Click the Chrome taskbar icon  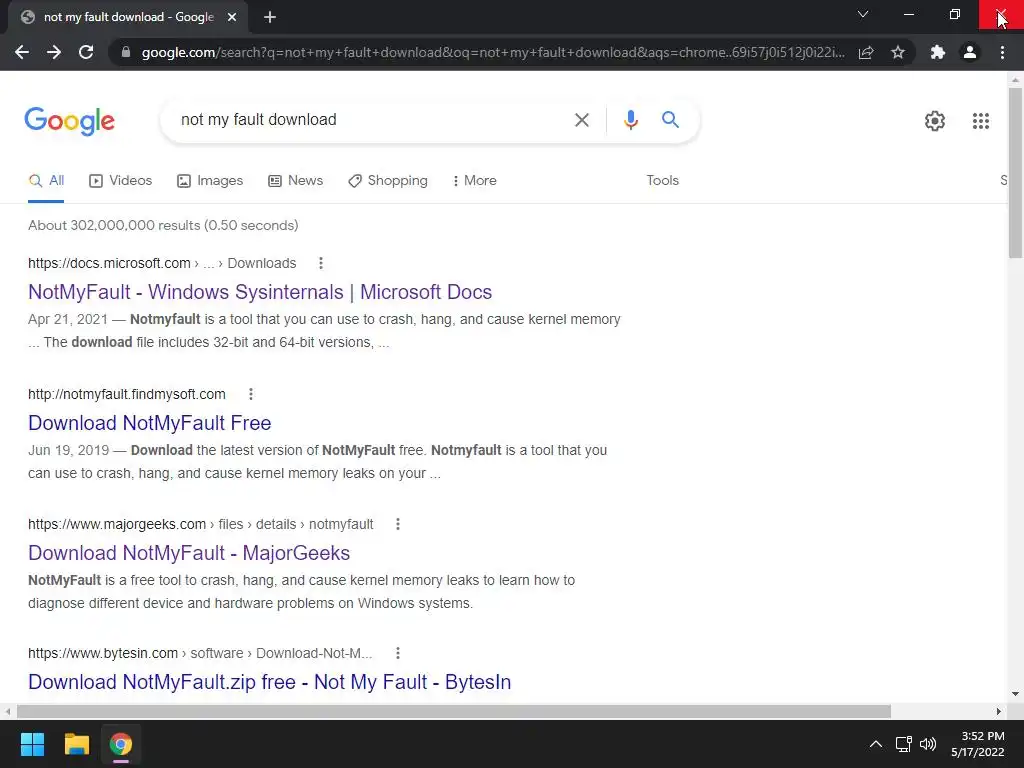point(121,744)
